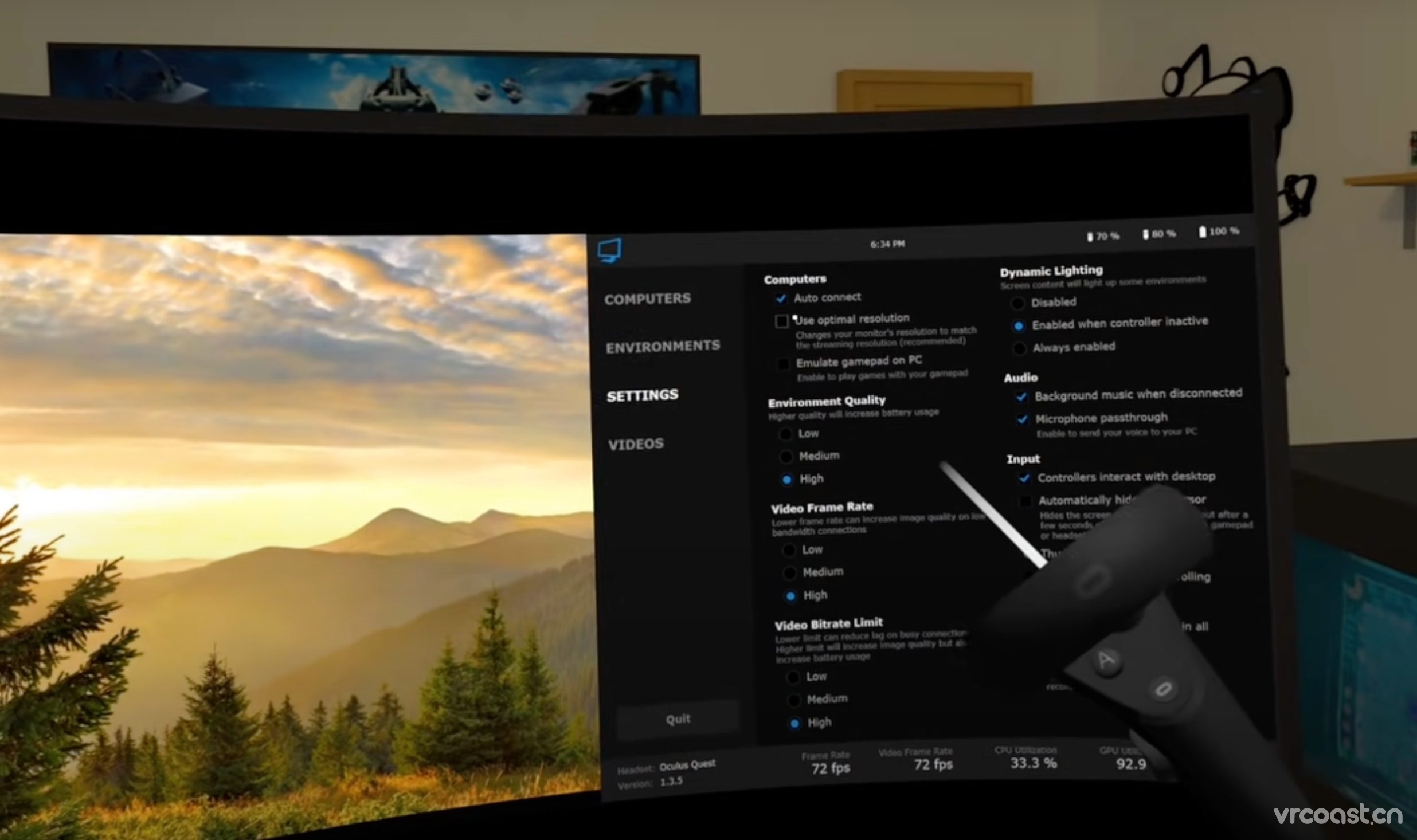Set Video Bitrate Limit to Low
The width and height of the screenshot is (1417, 840).
pyautogui.click(x=793, y=678)
